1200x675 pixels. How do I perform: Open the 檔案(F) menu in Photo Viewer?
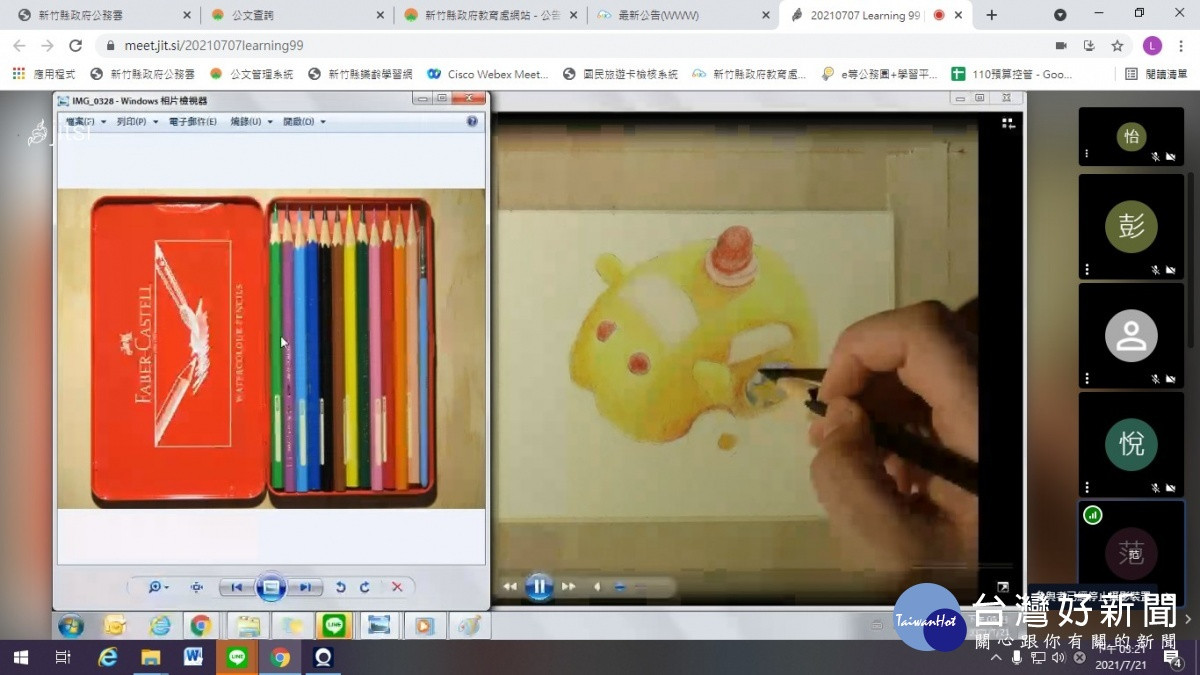coord(85,121)
